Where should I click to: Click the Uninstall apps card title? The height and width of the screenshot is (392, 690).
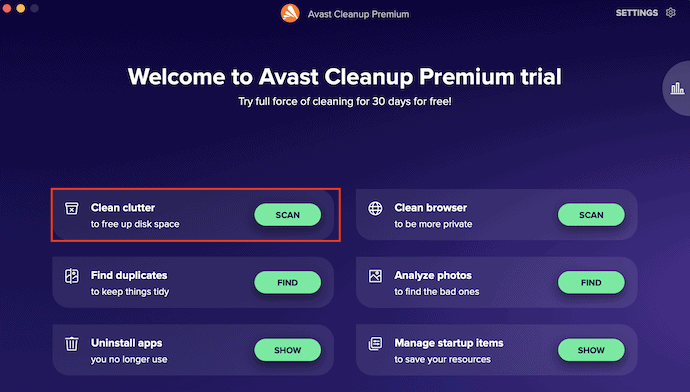127,343
